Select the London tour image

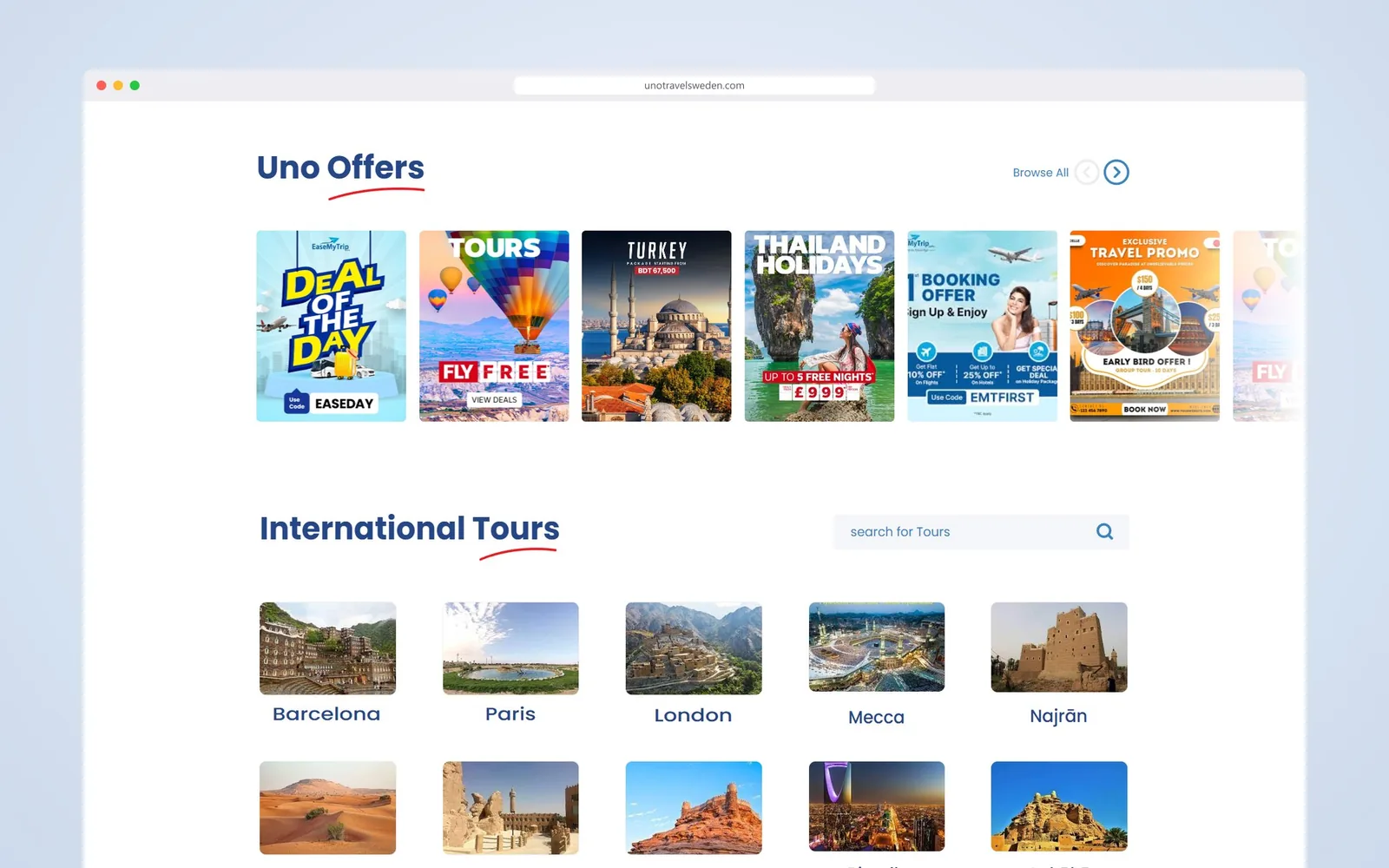694,648
